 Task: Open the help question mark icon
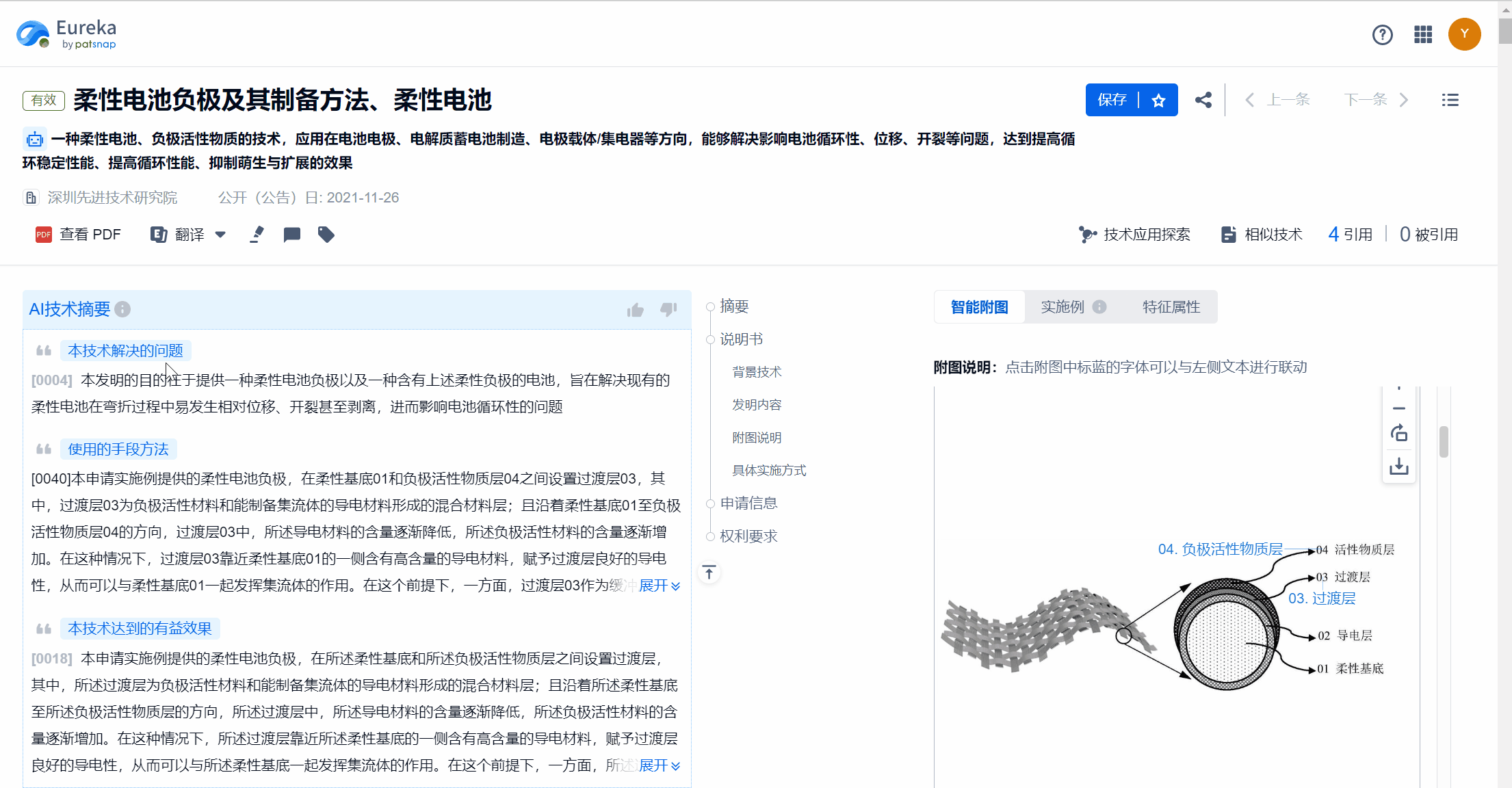(1382, 34)
